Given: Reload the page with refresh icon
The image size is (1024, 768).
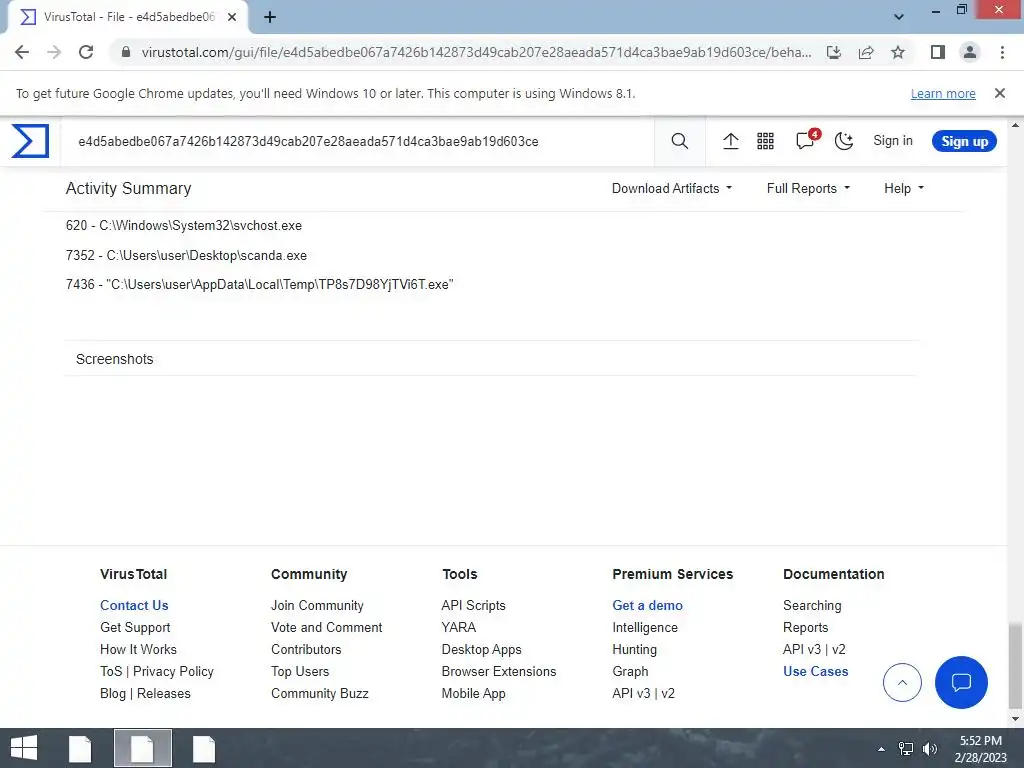Looking at the screenshot, I should (x=86, y=52).
